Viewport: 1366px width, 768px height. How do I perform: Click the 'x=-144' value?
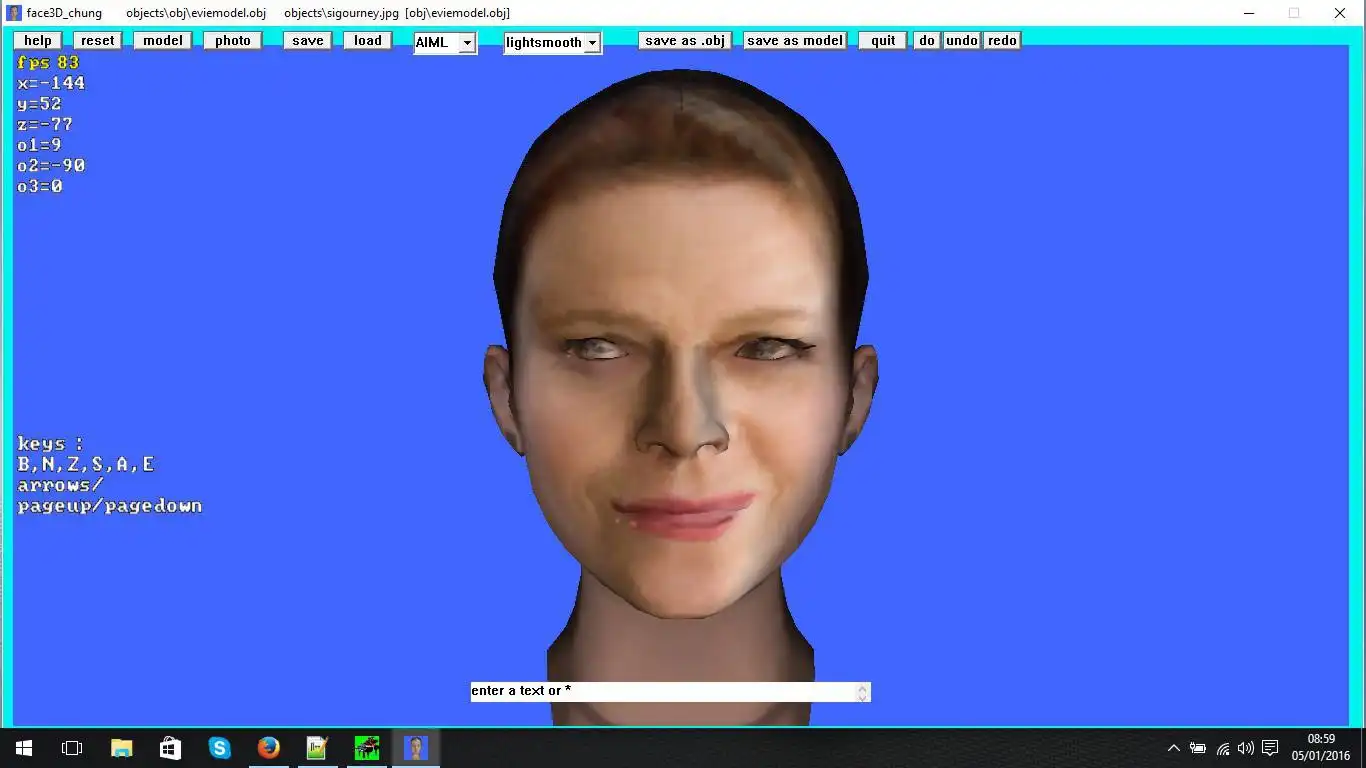51,83
